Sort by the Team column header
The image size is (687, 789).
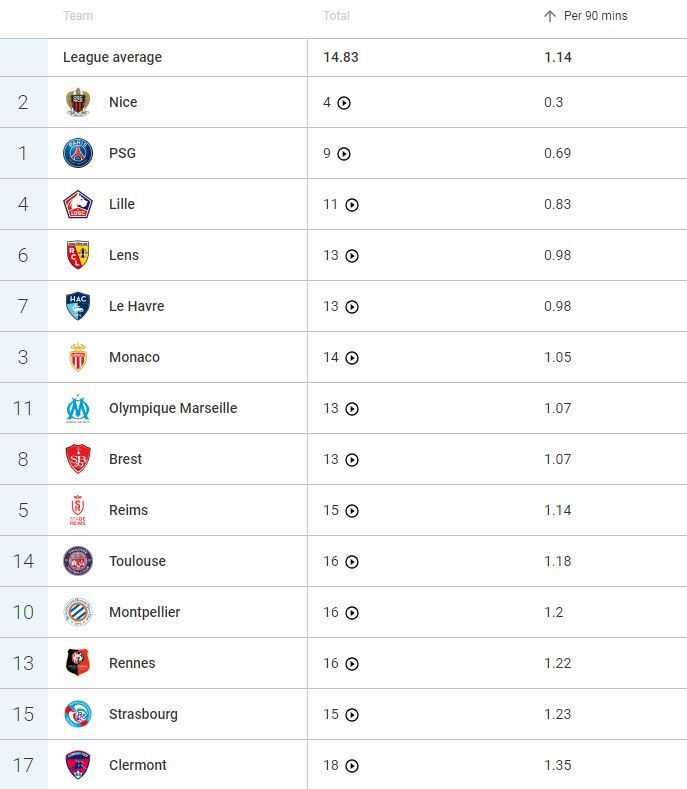tap(78, 16)
